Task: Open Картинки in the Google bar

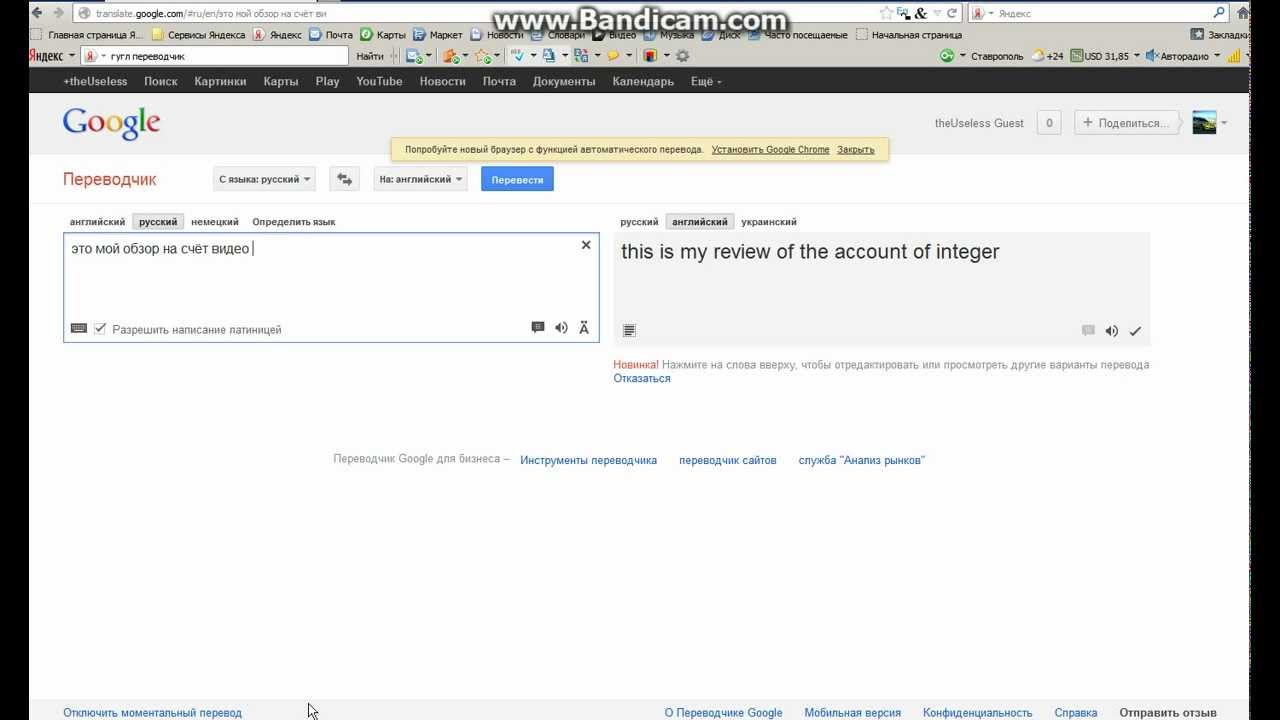Action: pyautogui.click(x=220, y=81)
